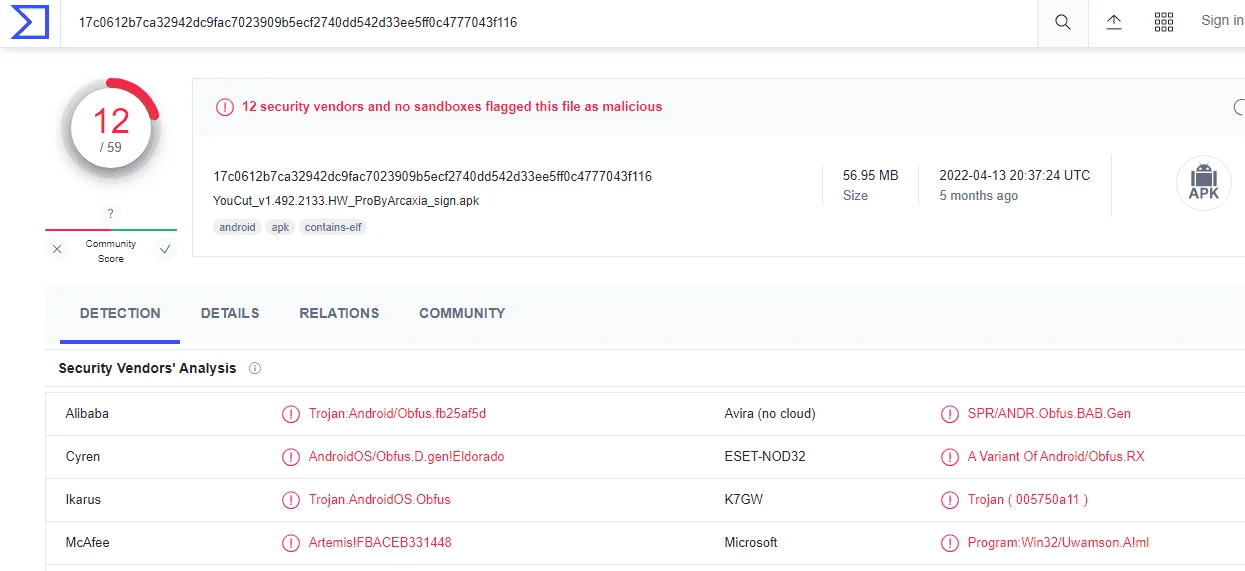This screenshot has height=571, width=1245.
Task: Click the Cyren vendor name
Action: [x=83, y=456]
